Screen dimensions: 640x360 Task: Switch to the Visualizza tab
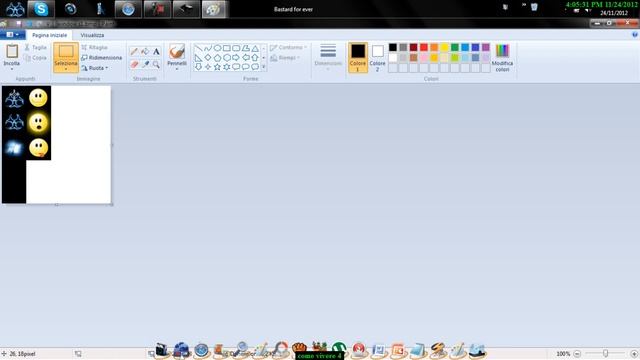[x=92, y=35]
